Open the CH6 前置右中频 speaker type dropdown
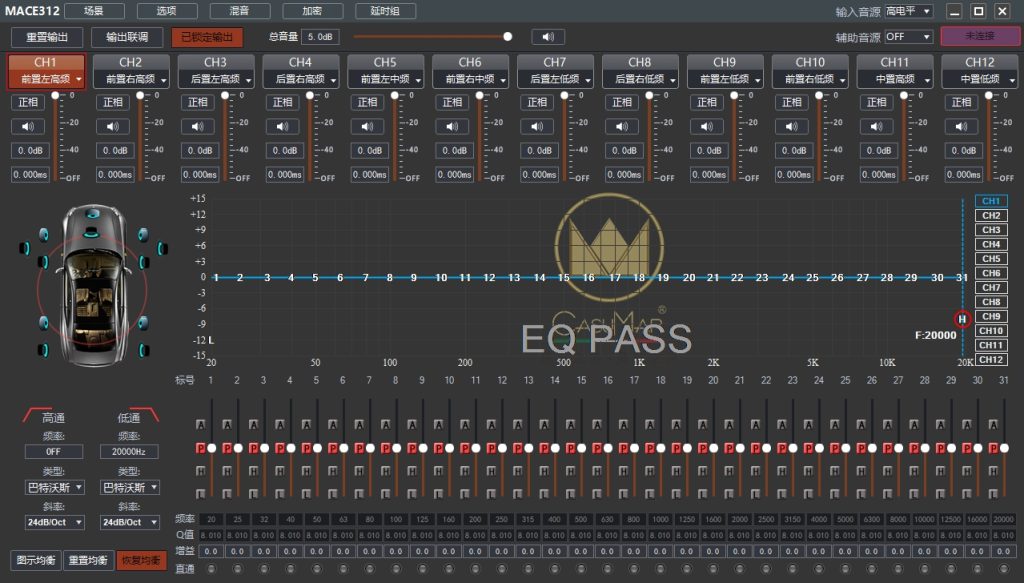Viewport: 1024px width, 583px height. tap(470, 80)
